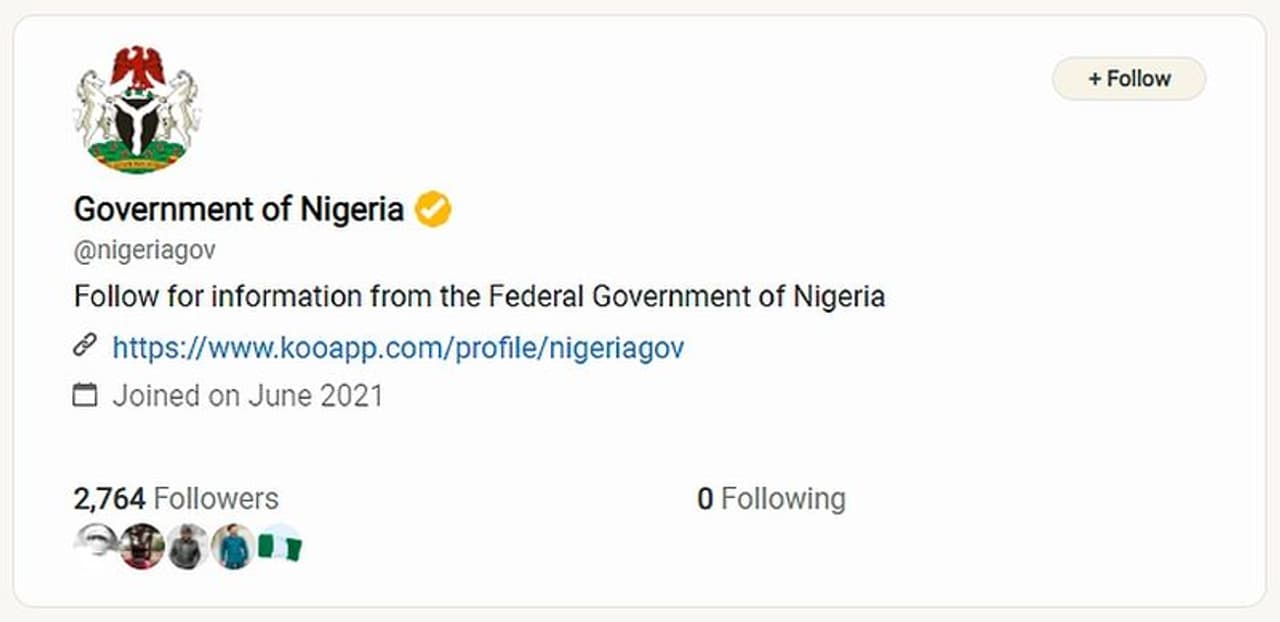Click the Joined on June 2021 text
This screenshot has height=622, width=1280.
point(247,396)
